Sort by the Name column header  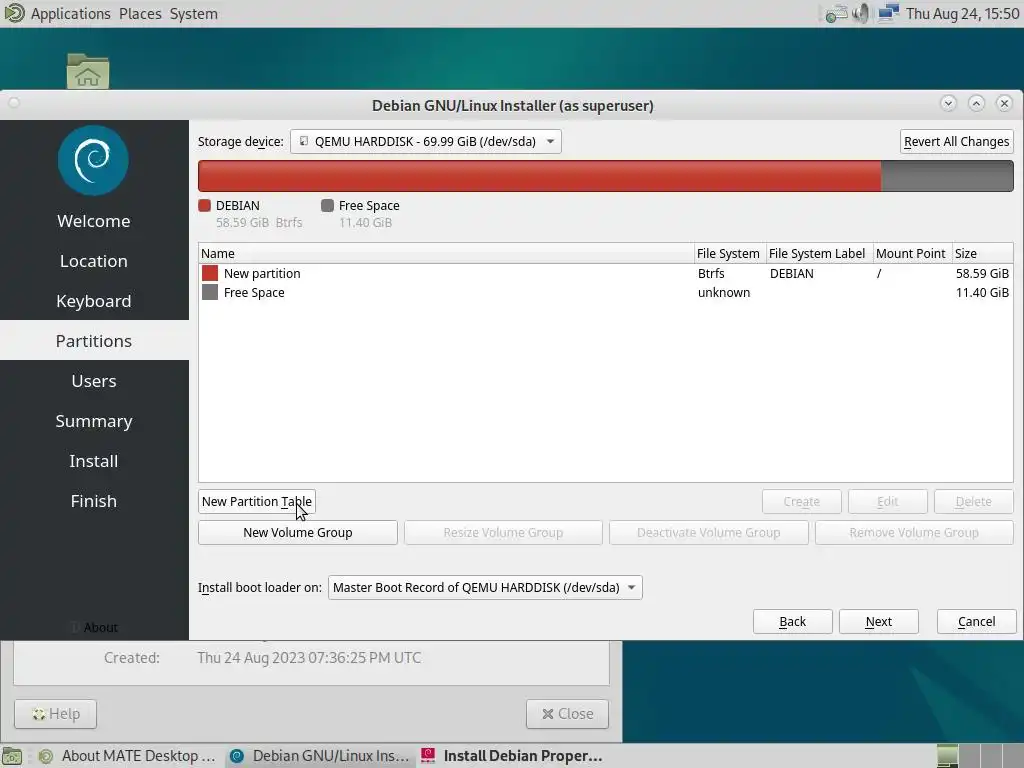[446, 253]
